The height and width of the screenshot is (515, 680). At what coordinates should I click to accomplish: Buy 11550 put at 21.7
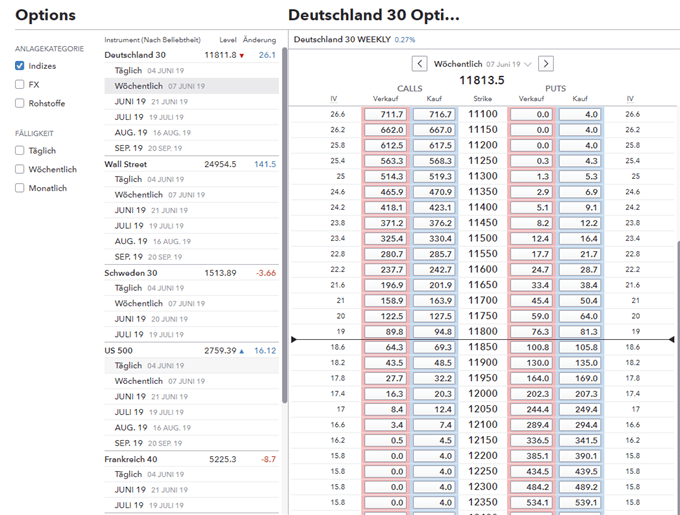580,254
